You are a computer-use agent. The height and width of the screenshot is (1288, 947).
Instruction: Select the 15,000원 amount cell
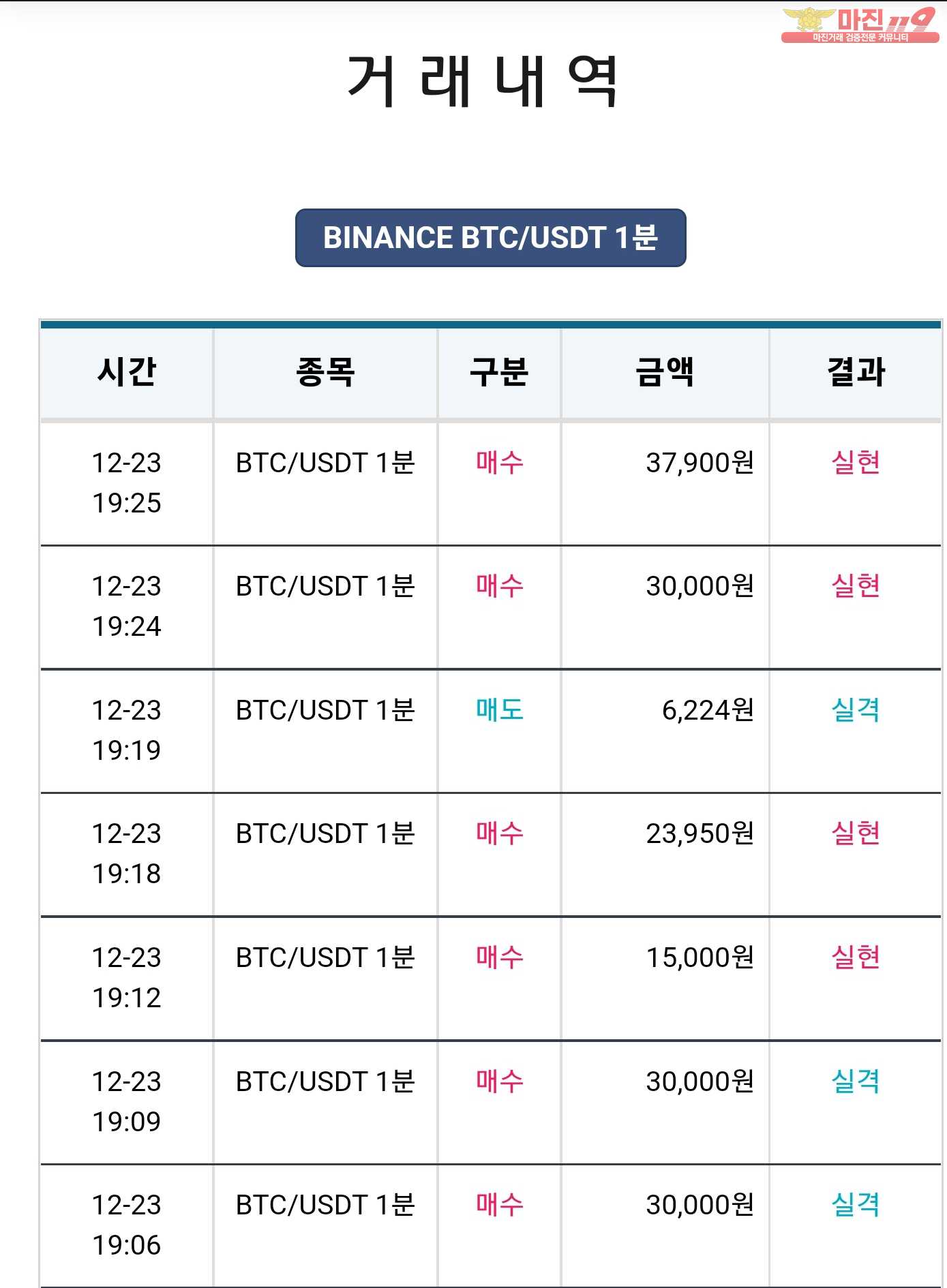click(x=700, y=957)
